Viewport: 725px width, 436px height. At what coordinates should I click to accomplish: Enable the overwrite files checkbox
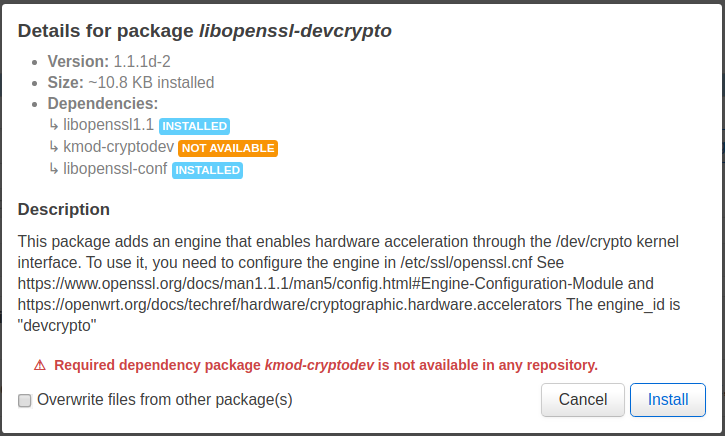tap(25, 400)
